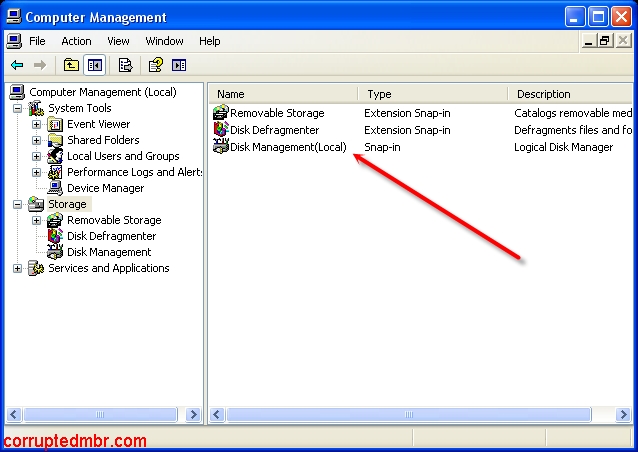The height and width of the screenshot is (452, 638).
Task: Collapse the Storage tree node
Action: click(x=18, y=204)
